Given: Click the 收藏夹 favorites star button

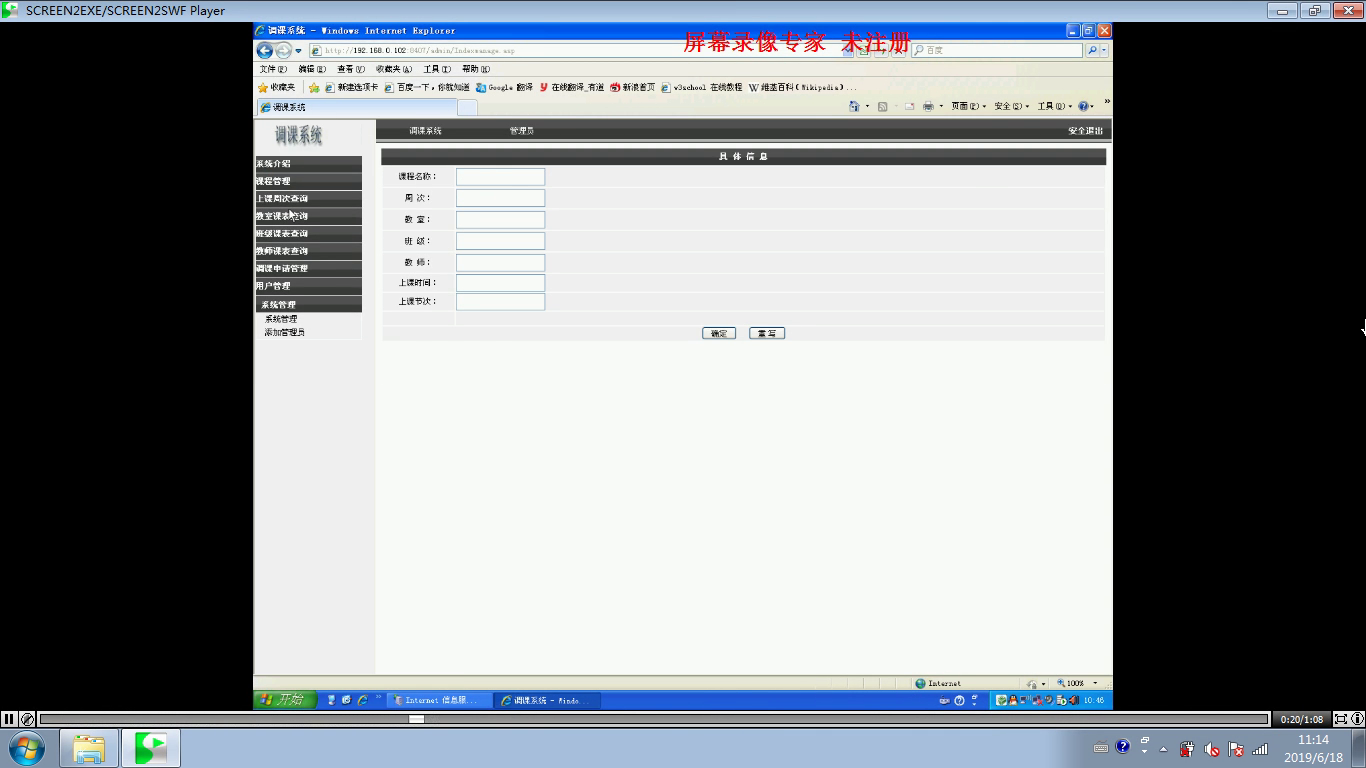Looking at the screenshot, I should (x=277, y=87).
